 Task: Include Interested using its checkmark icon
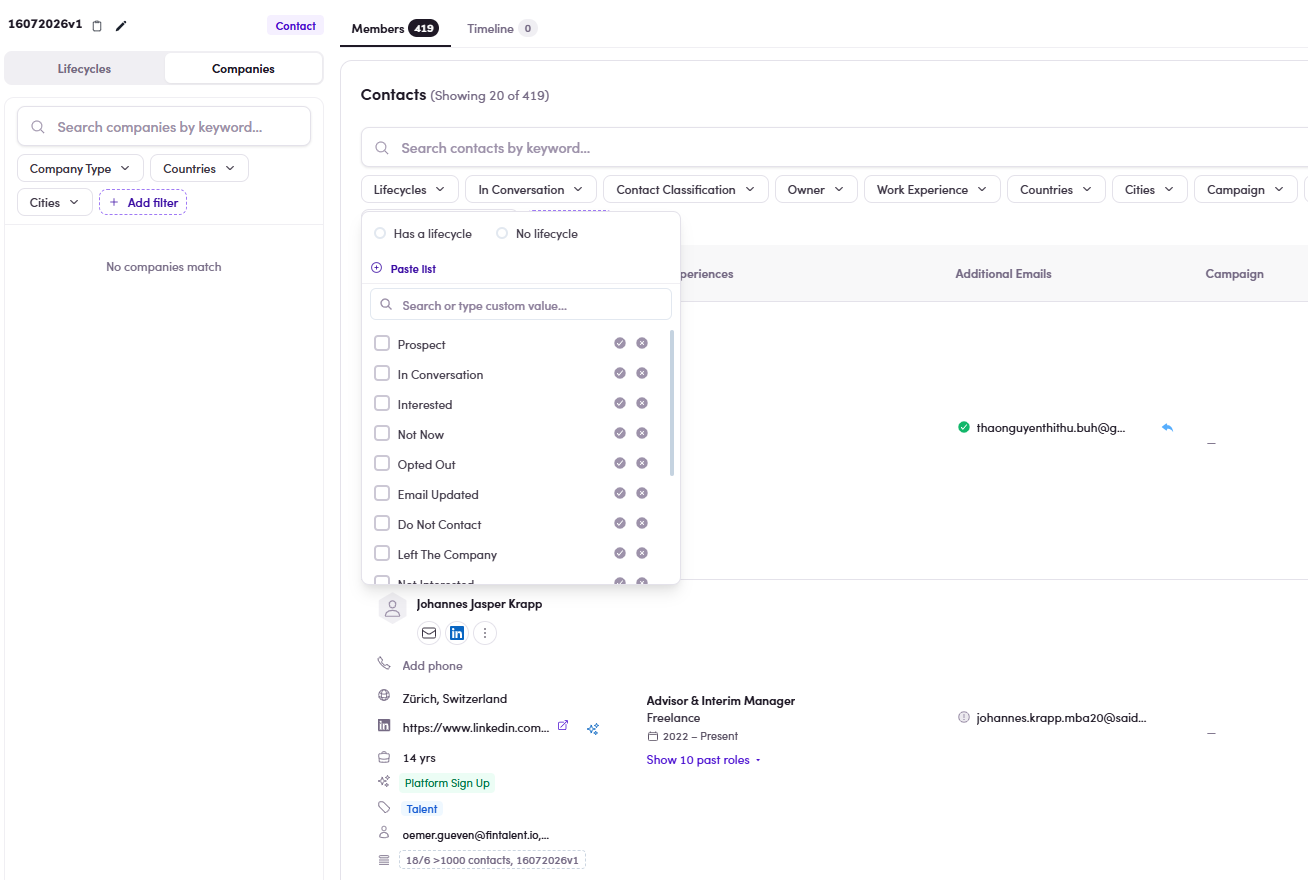(620, 403)
